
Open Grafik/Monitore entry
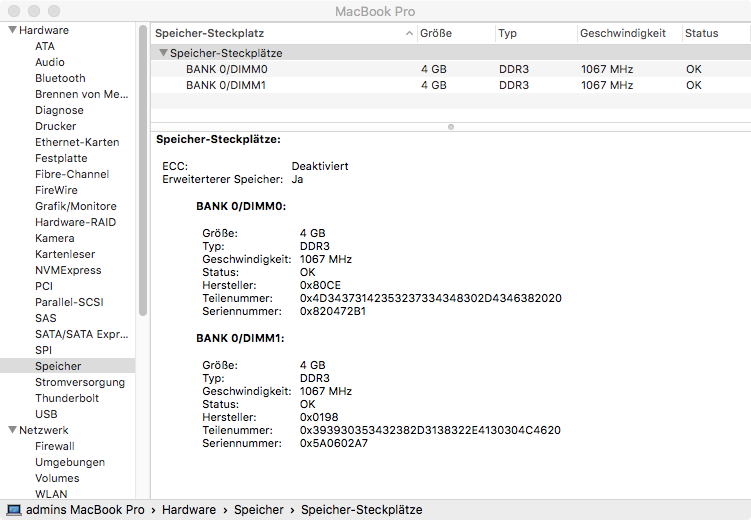(x=76, y=206)
